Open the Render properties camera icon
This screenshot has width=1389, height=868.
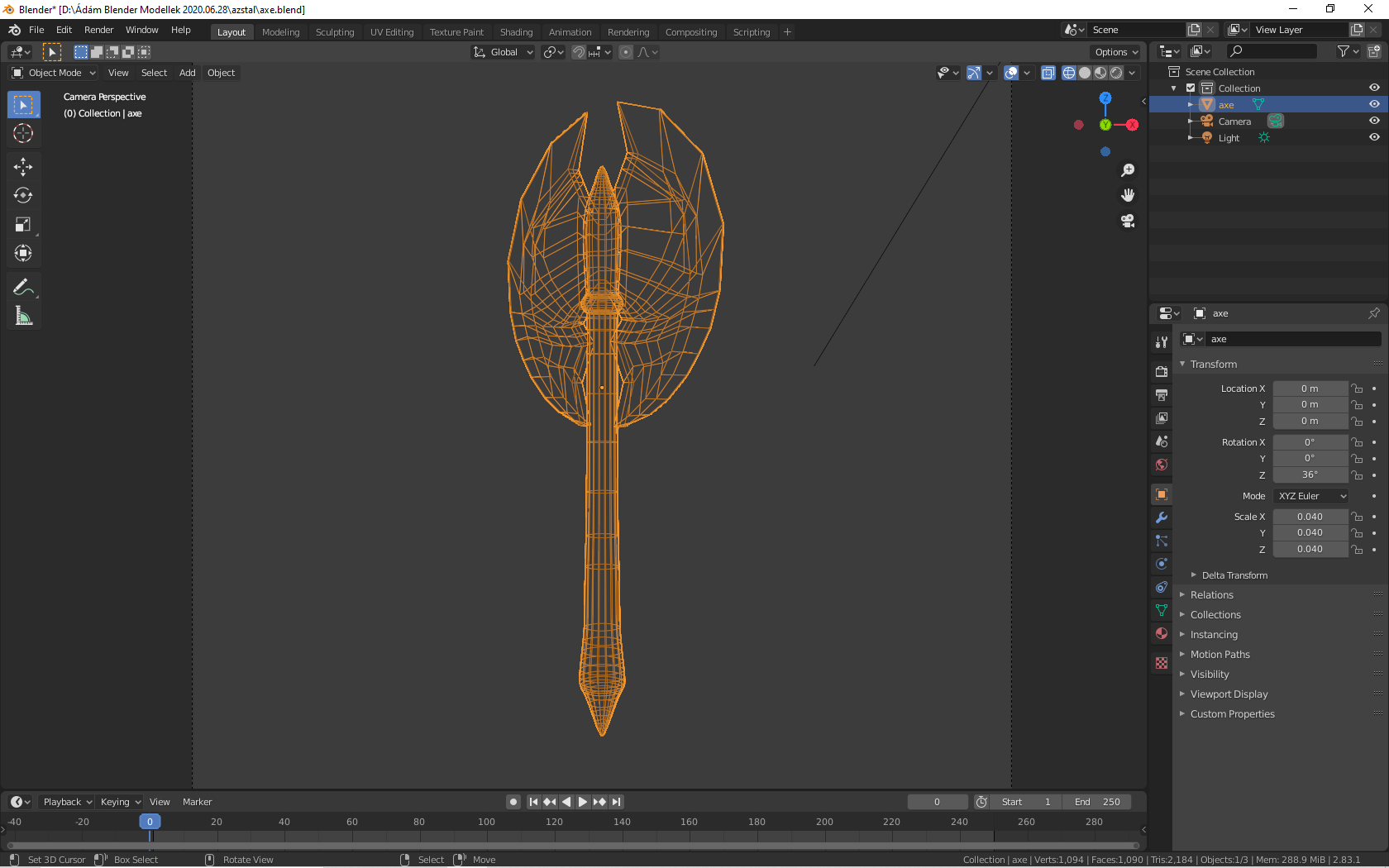tap(1161, 371)
